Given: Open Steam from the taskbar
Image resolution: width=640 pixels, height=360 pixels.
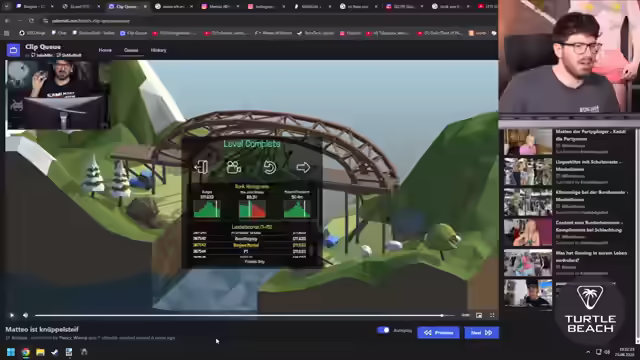Looking at the screenshot, I should (x=55, y=352).
